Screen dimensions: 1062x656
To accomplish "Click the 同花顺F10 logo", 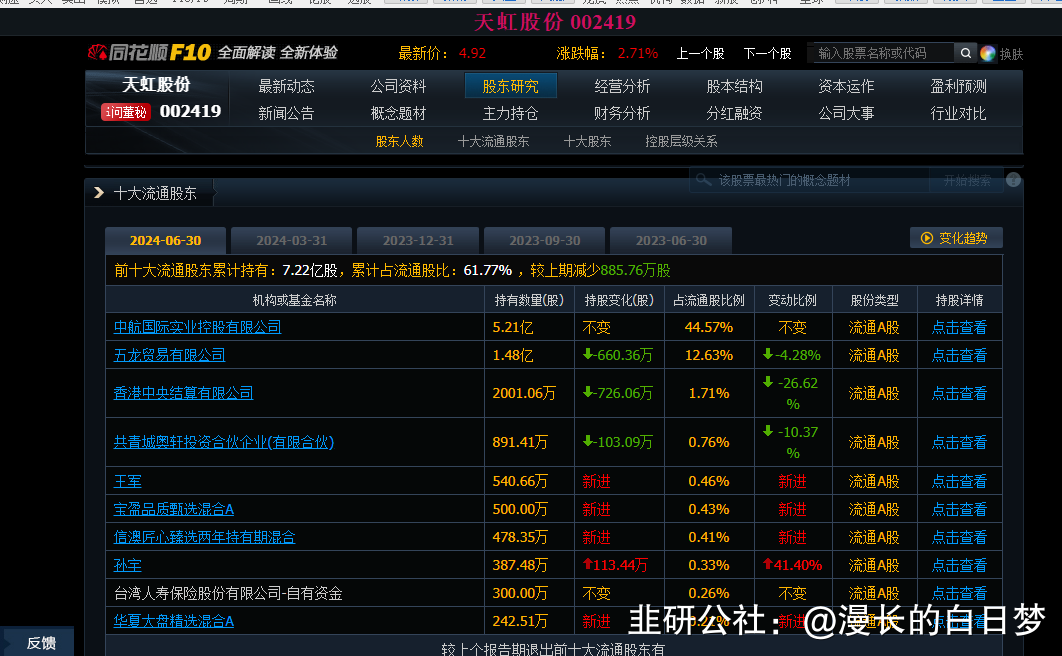I will (150, 52).
